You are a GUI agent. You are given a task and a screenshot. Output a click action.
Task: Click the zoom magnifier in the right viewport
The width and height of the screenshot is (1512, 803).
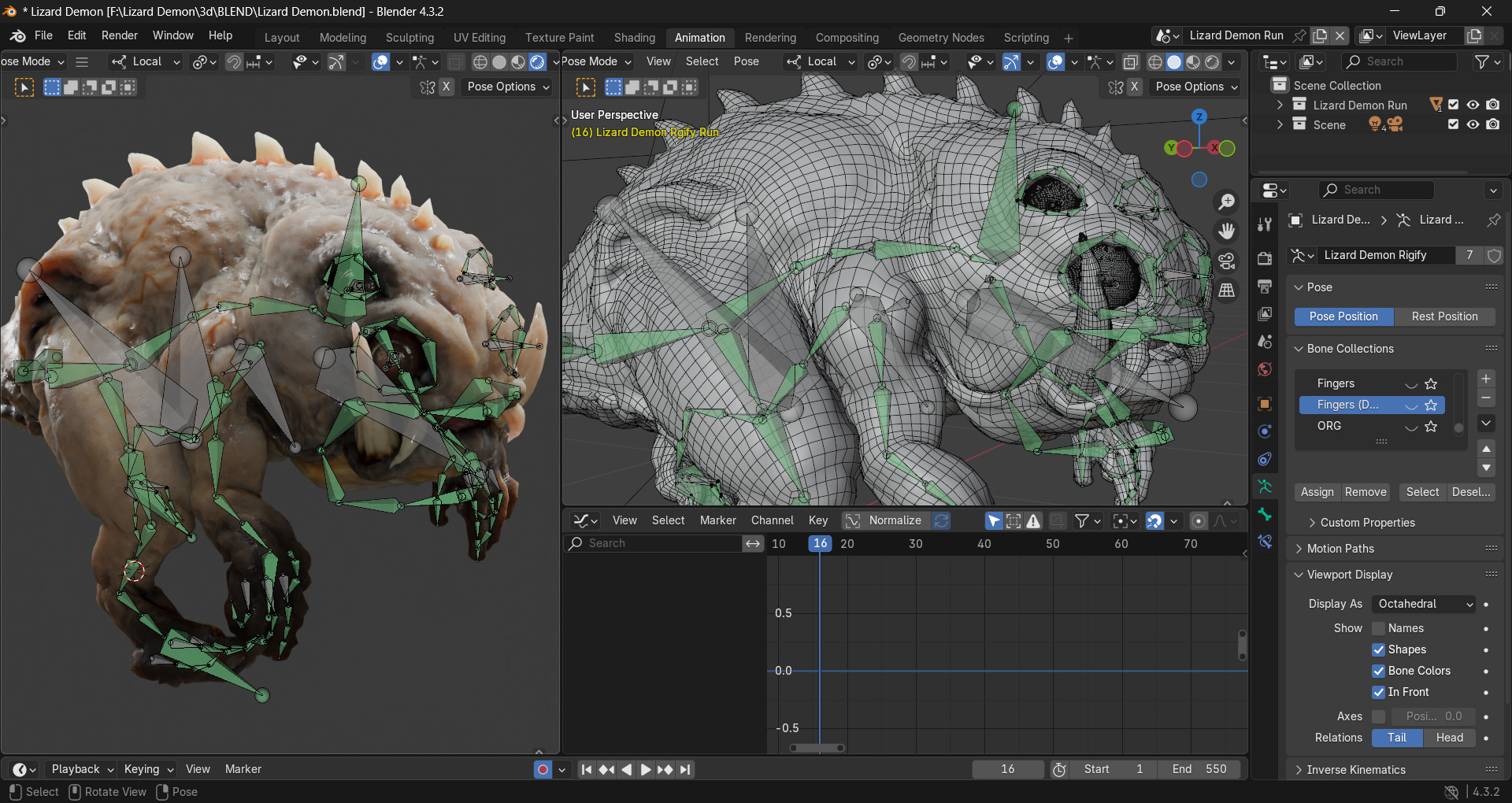[x=1226, y=202]
